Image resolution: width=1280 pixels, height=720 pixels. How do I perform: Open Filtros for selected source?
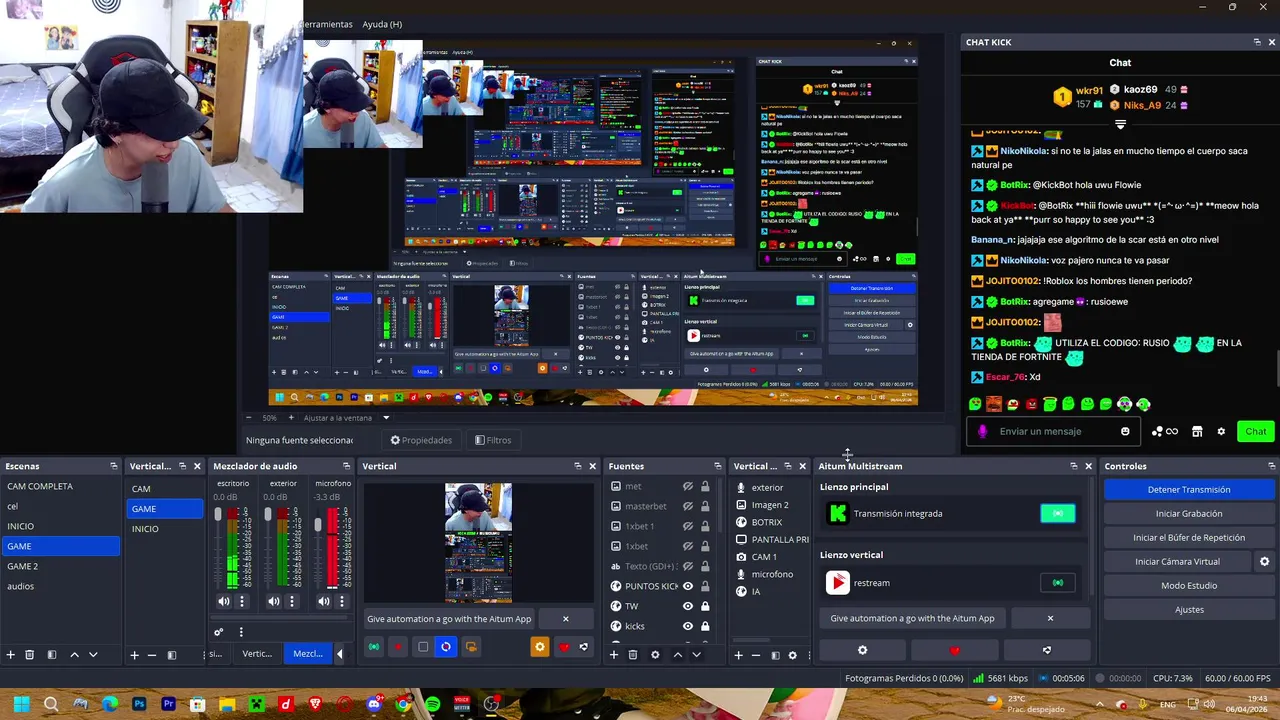point(493,440)
